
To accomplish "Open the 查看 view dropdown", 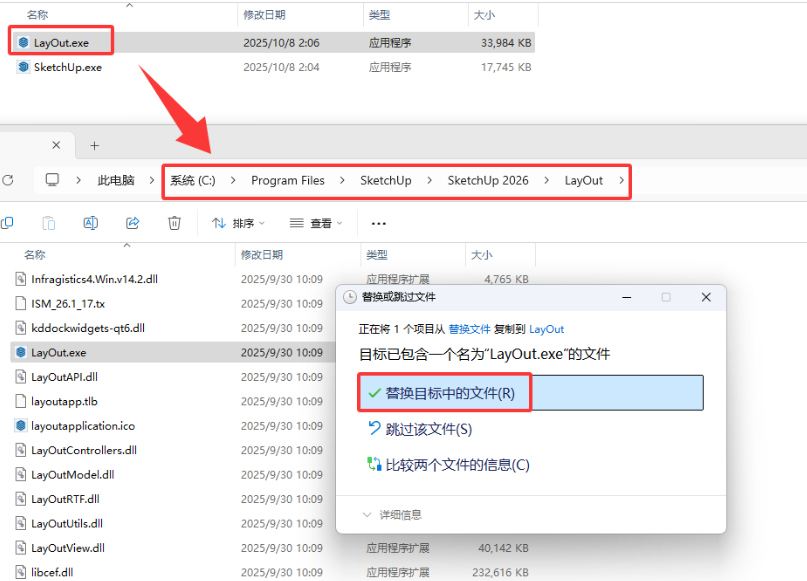I will pyautogui.click(x=316, y=223).
